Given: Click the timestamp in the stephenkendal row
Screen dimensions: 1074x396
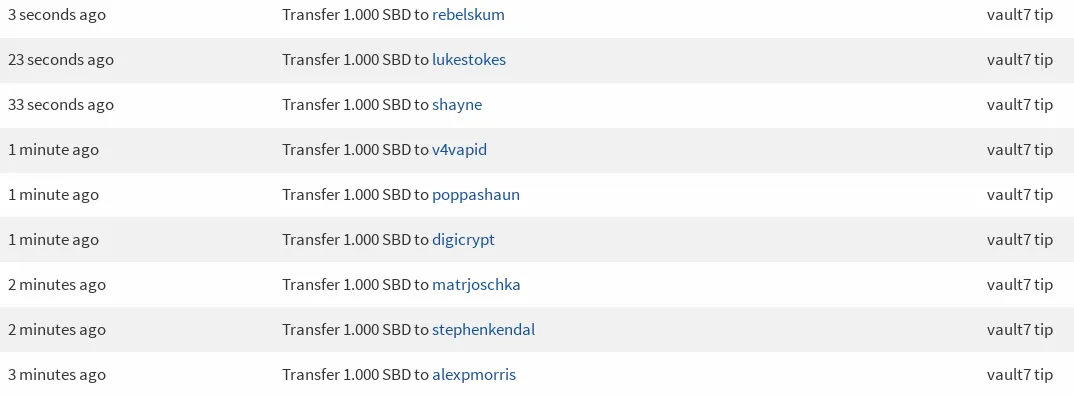Looking at the screenshot, I should 57,330.
